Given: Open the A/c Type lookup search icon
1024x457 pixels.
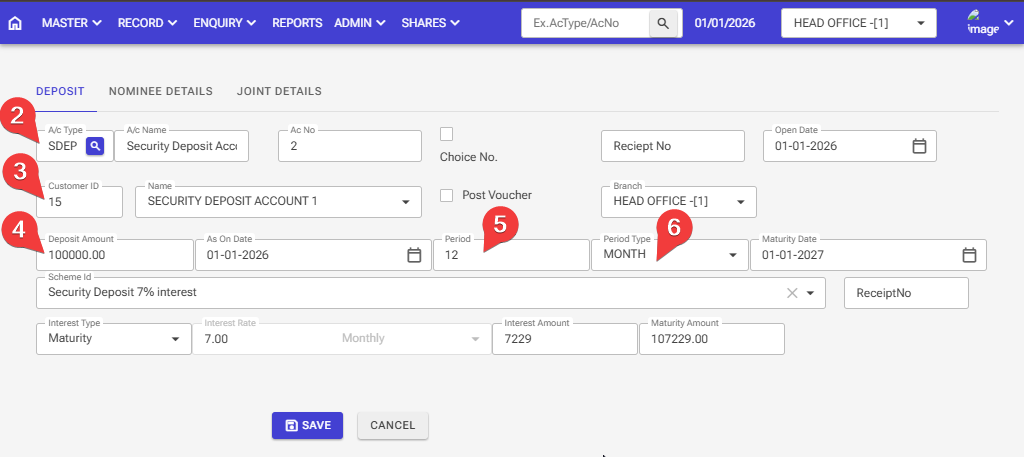Looking at the screenshot, I should 94,146.
